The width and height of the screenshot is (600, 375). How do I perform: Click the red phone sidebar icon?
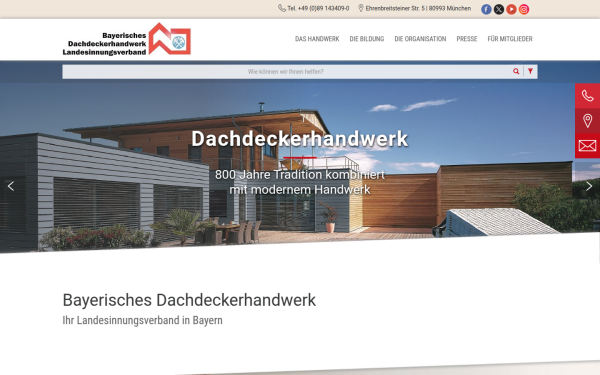tap(587, 96)
